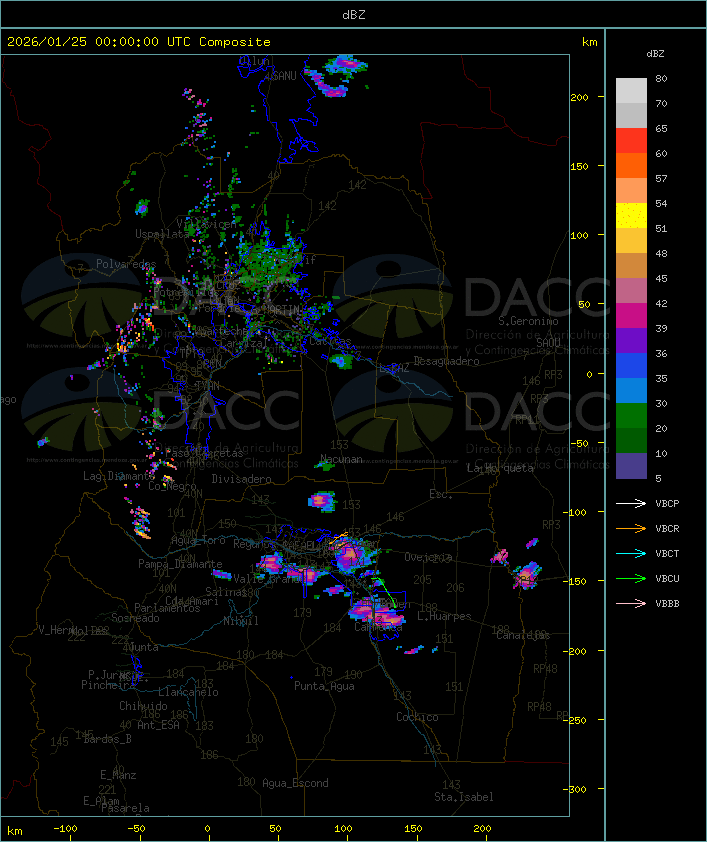The height and width of the screenshot is (842, 707).
Task: Select the Punta_Agua location label
Action: coord(326,686)
